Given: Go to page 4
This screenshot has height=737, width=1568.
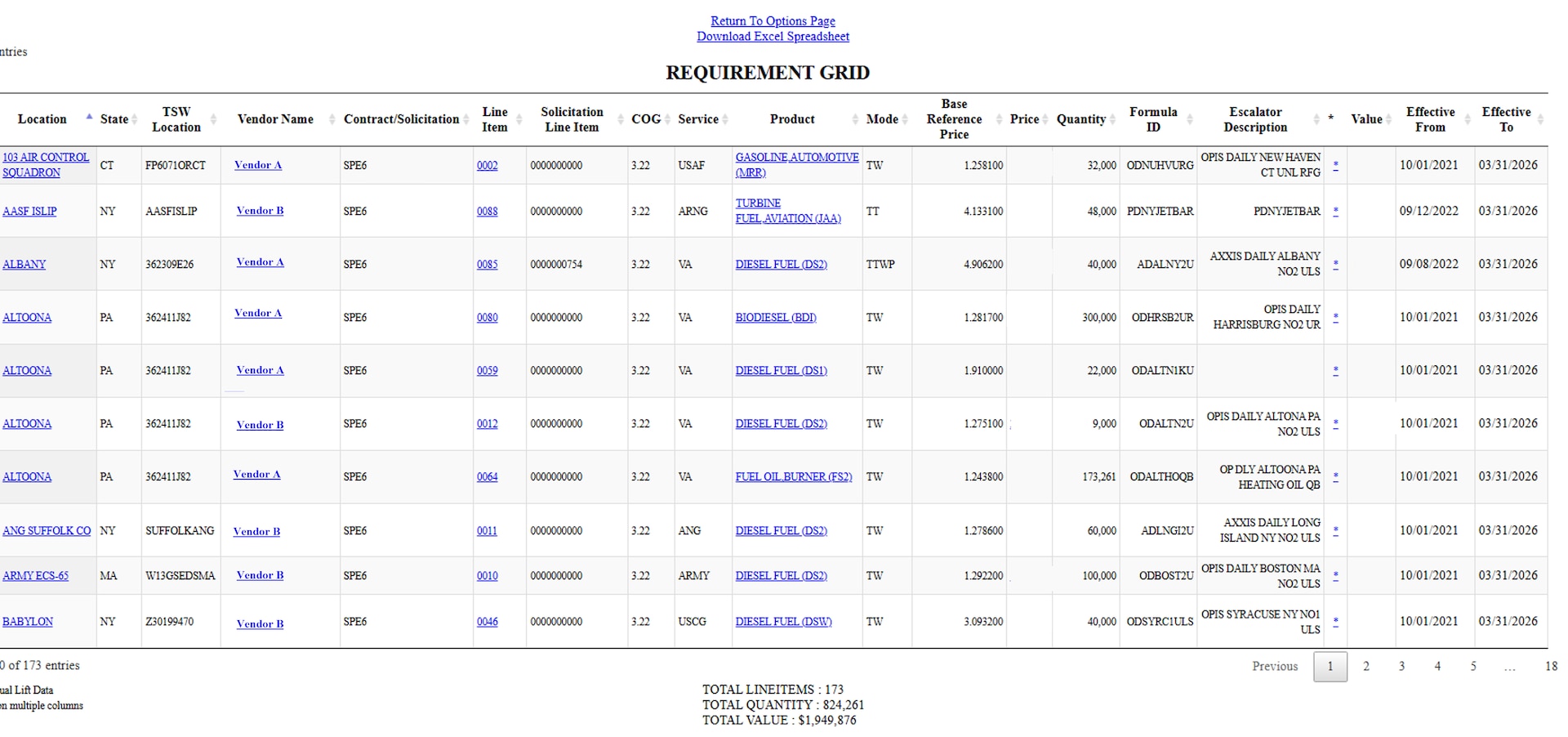Looking at the screenshot, I should pos(1438,666).
